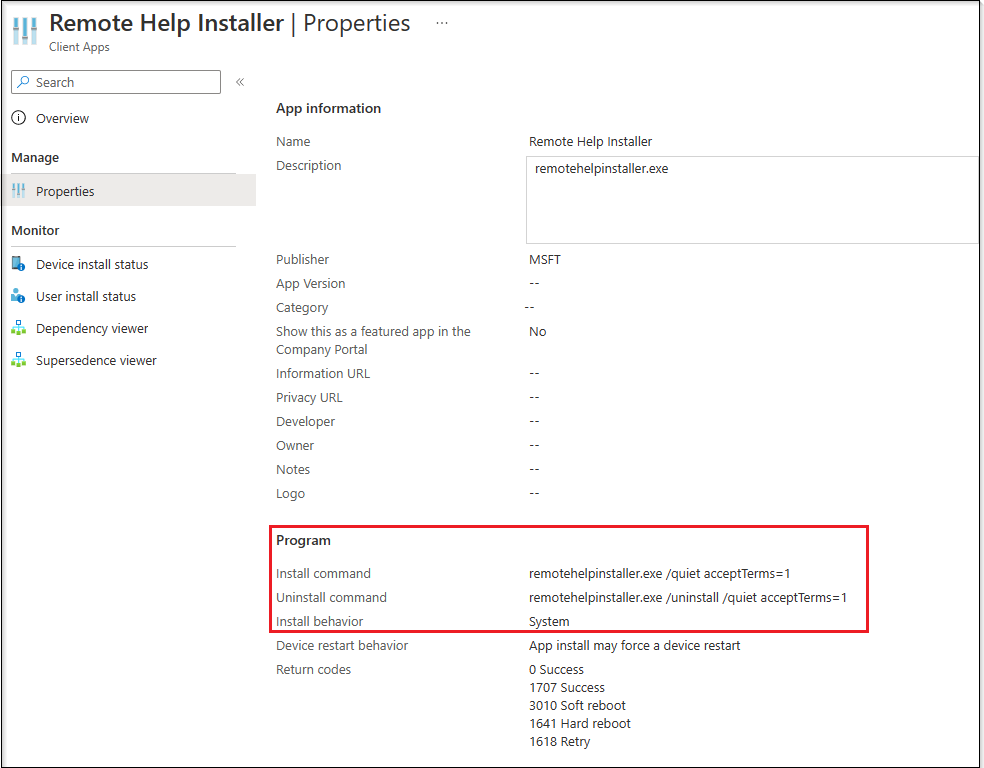984x768 pixels.
Task: Click the Program section heading
Action: (303, 541)
